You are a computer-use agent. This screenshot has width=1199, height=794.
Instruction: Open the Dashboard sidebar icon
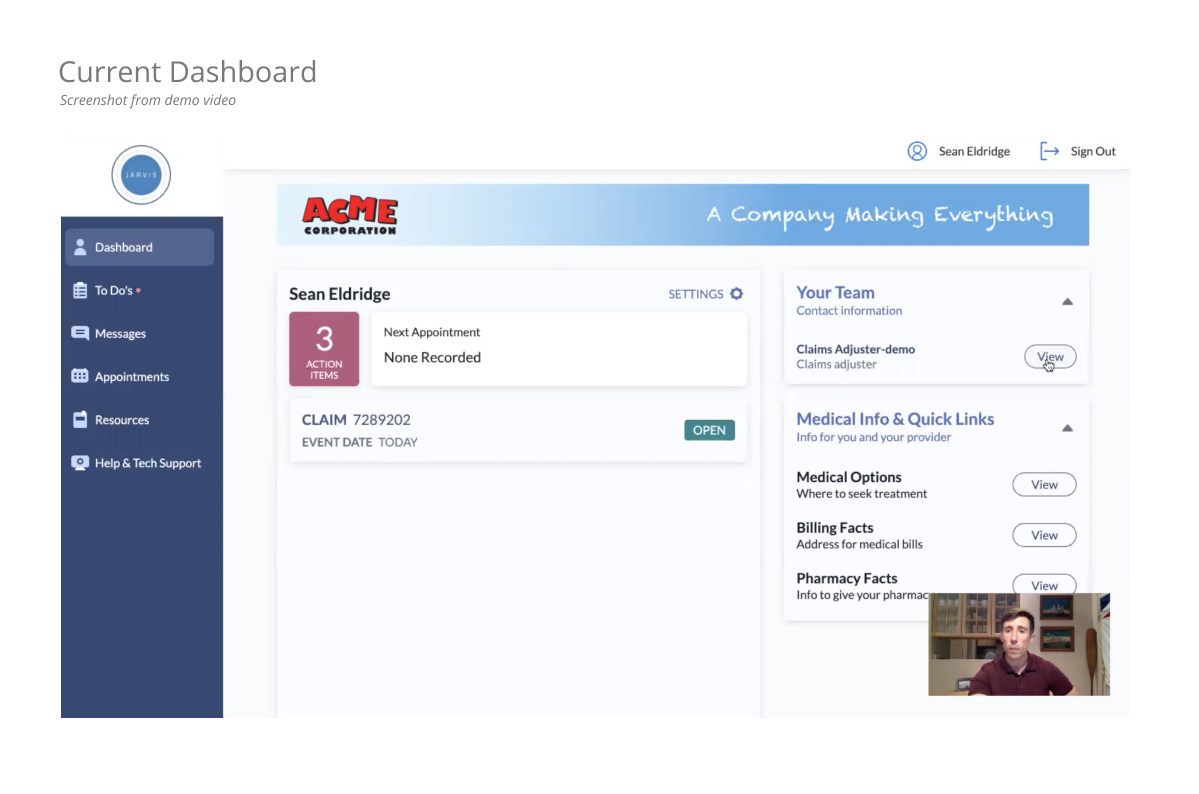(80, 247)
